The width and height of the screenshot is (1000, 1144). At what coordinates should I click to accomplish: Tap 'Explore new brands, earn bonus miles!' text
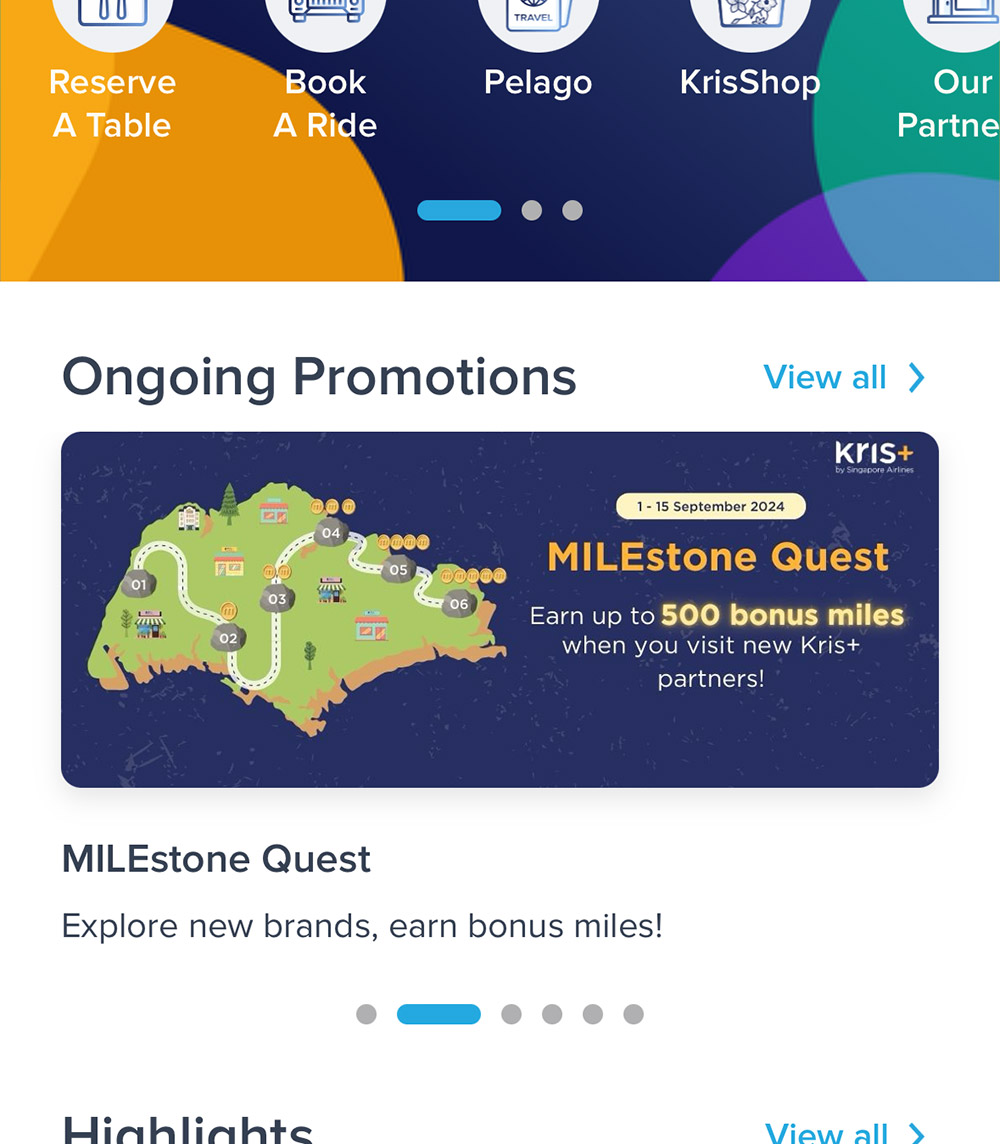point(362,926)
